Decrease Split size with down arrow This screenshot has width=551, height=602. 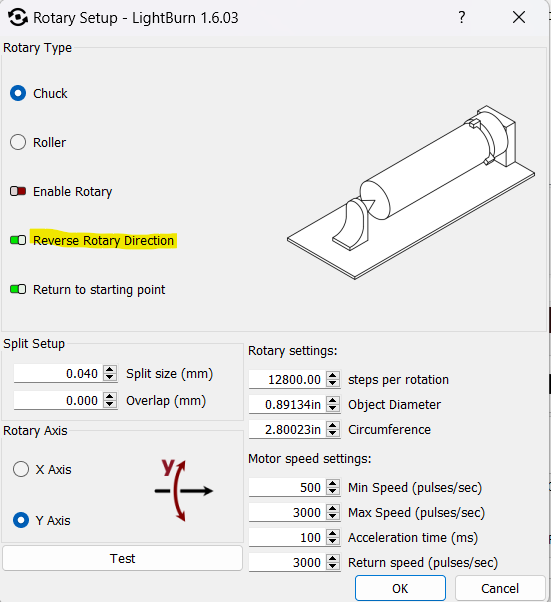pos(110,377)
